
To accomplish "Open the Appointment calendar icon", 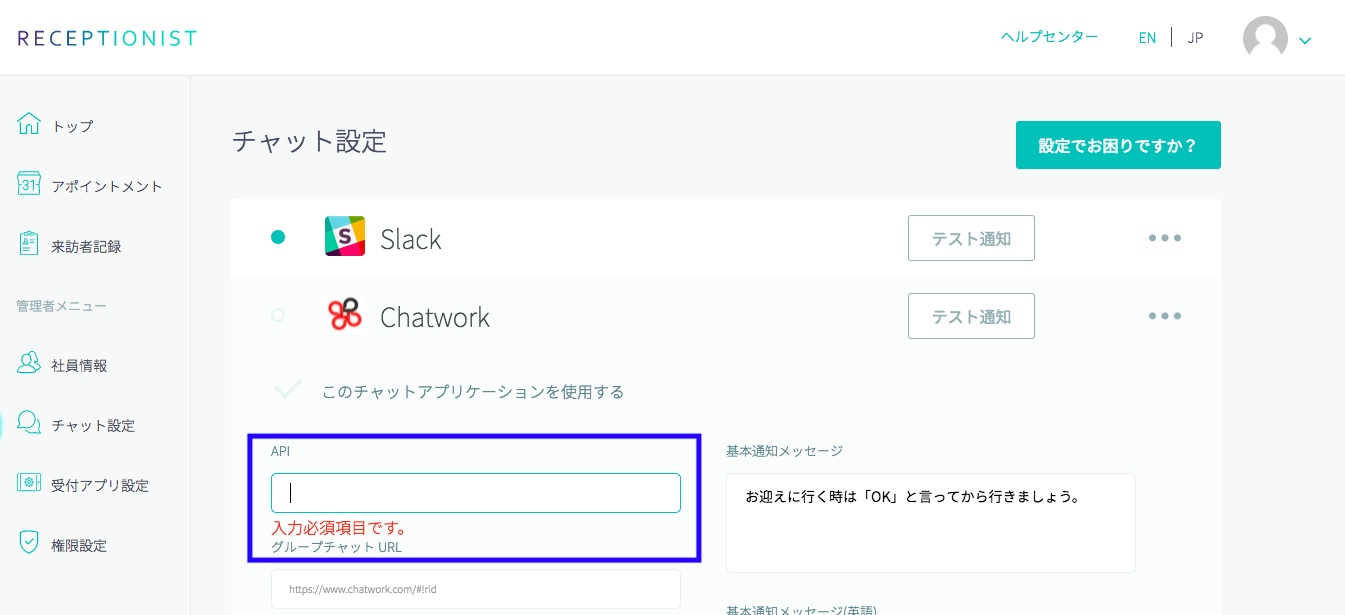I will point(29,185).
